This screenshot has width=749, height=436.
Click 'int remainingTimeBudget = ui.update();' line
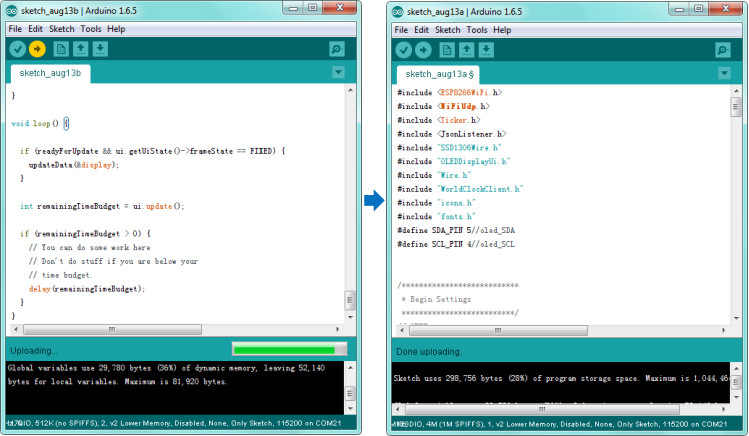102,206
